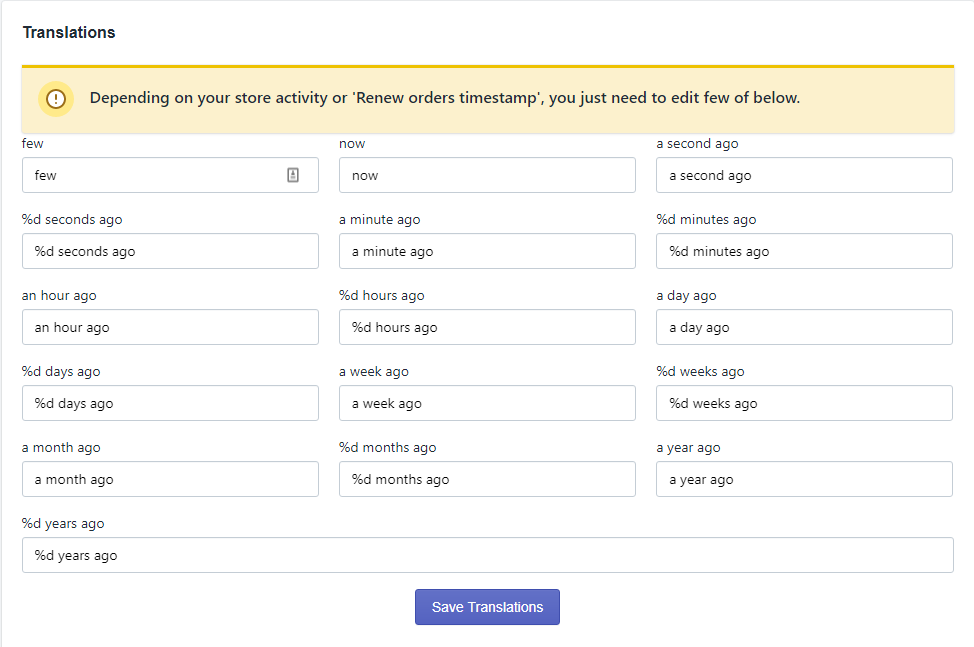Click into the 'a month ago' field
Image resolution: width=974 pixels, height=647 pixels.
170,479
